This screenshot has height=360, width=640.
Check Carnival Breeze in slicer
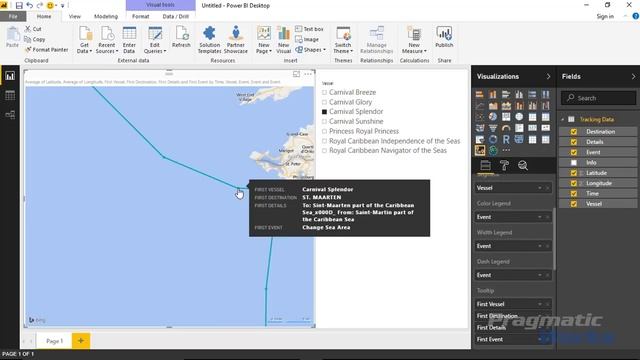pos(324,92)
